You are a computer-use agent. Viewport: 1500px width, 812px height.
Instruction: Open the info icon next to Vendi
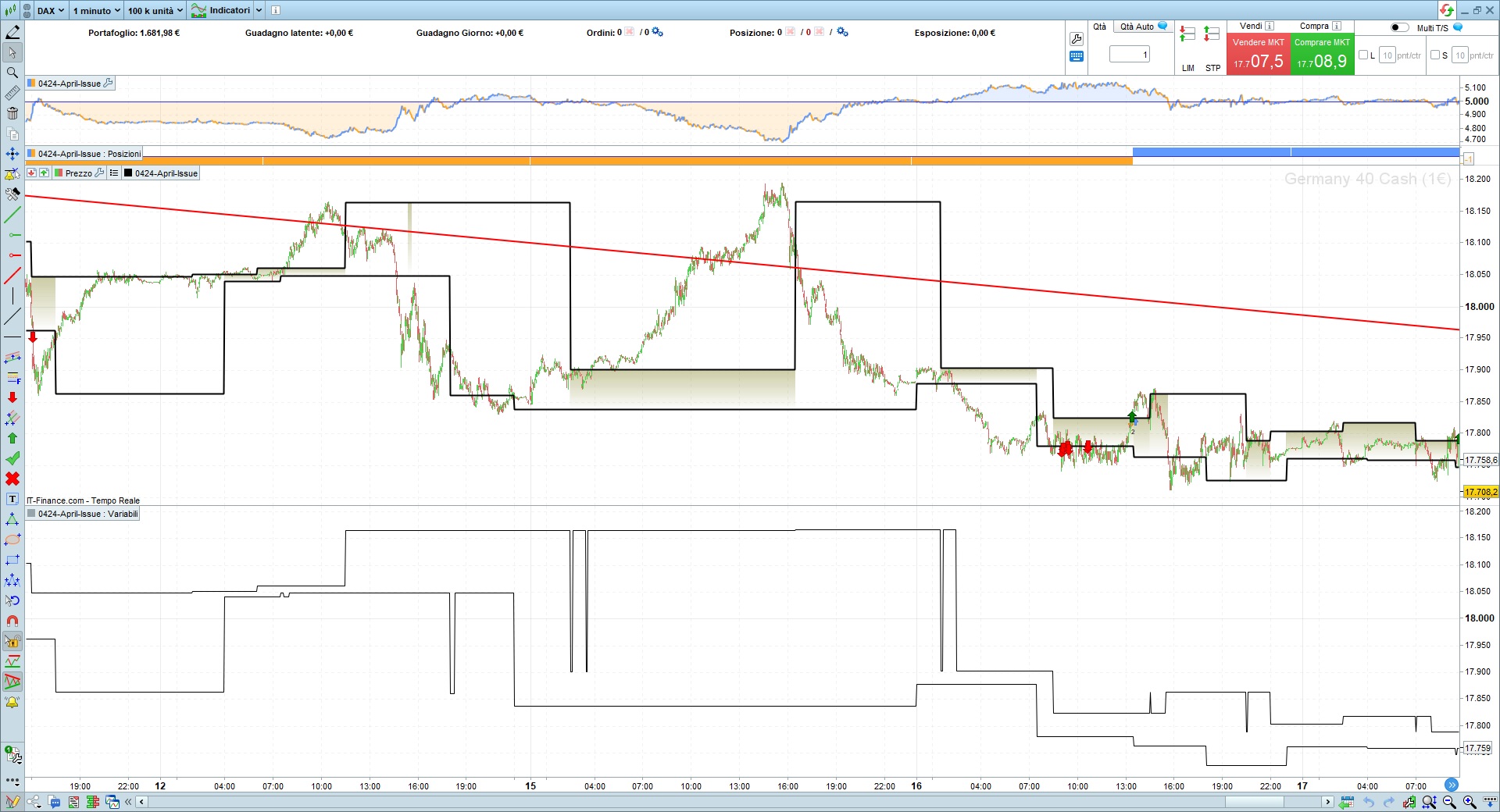tap(1270, 27)
